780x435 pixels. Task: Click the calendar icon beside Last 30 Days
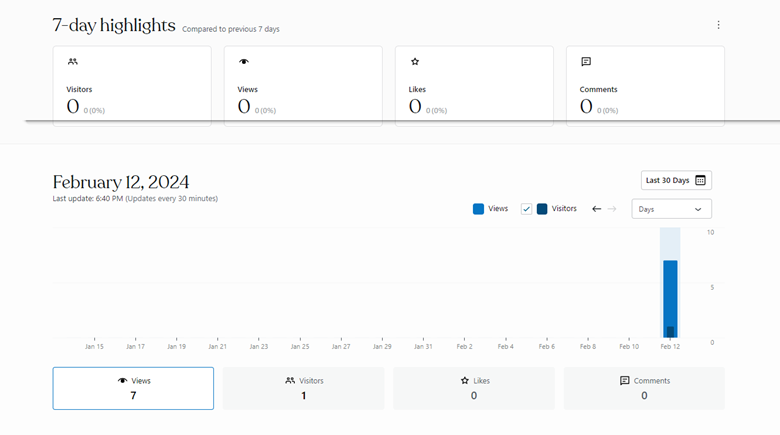pos(700,180)
